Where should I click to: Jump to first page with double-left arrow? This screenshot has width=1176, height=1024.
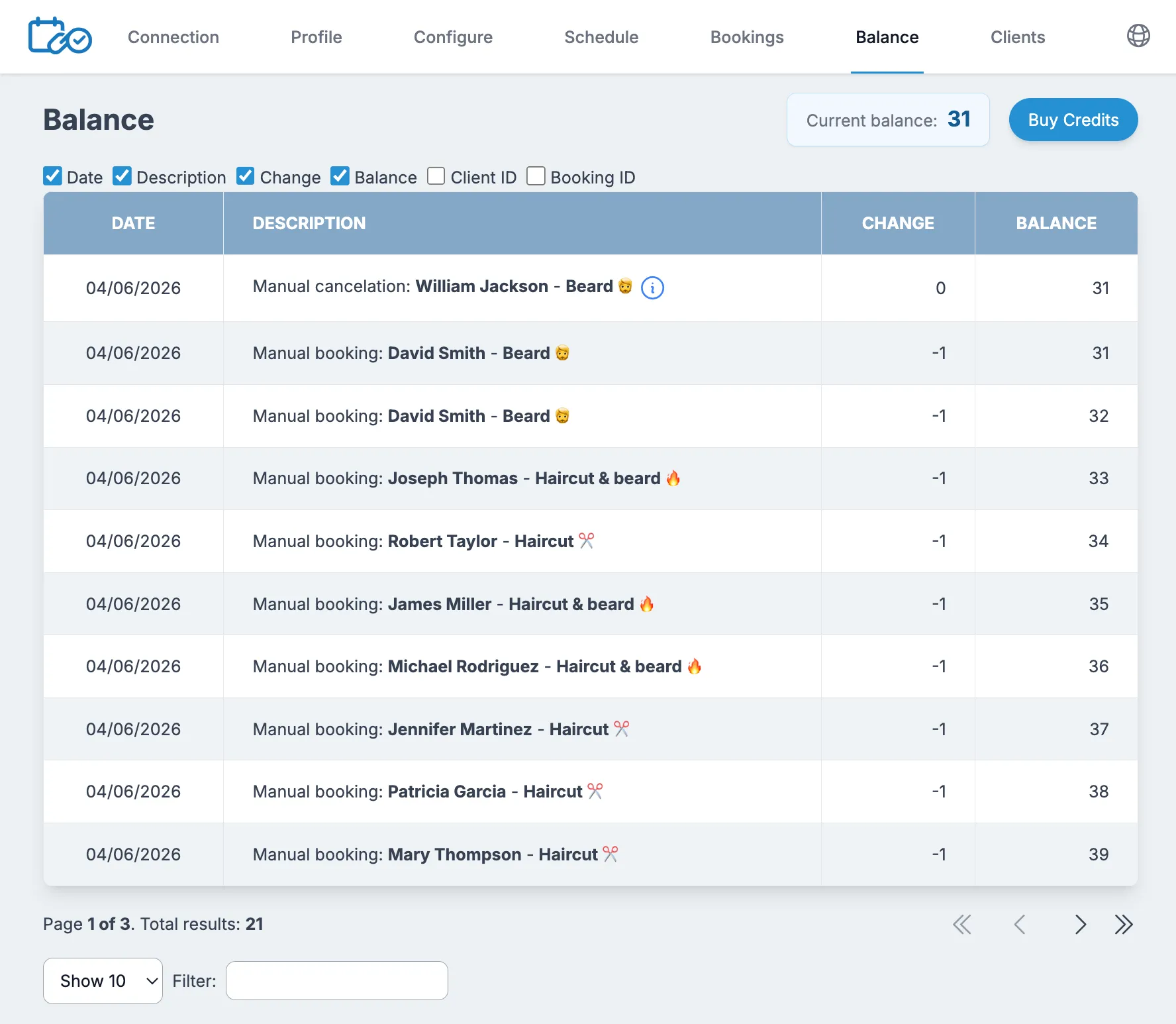[962, 924]
